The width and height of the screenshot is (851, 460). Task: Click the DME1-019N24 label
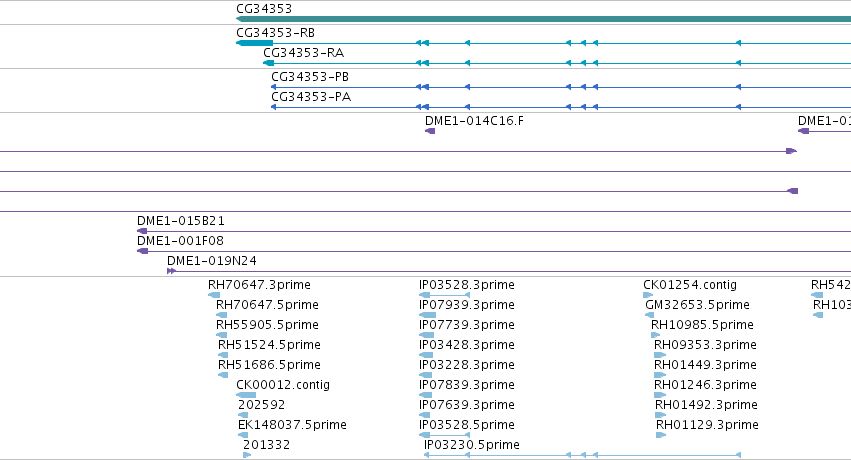tap(212, 260)
